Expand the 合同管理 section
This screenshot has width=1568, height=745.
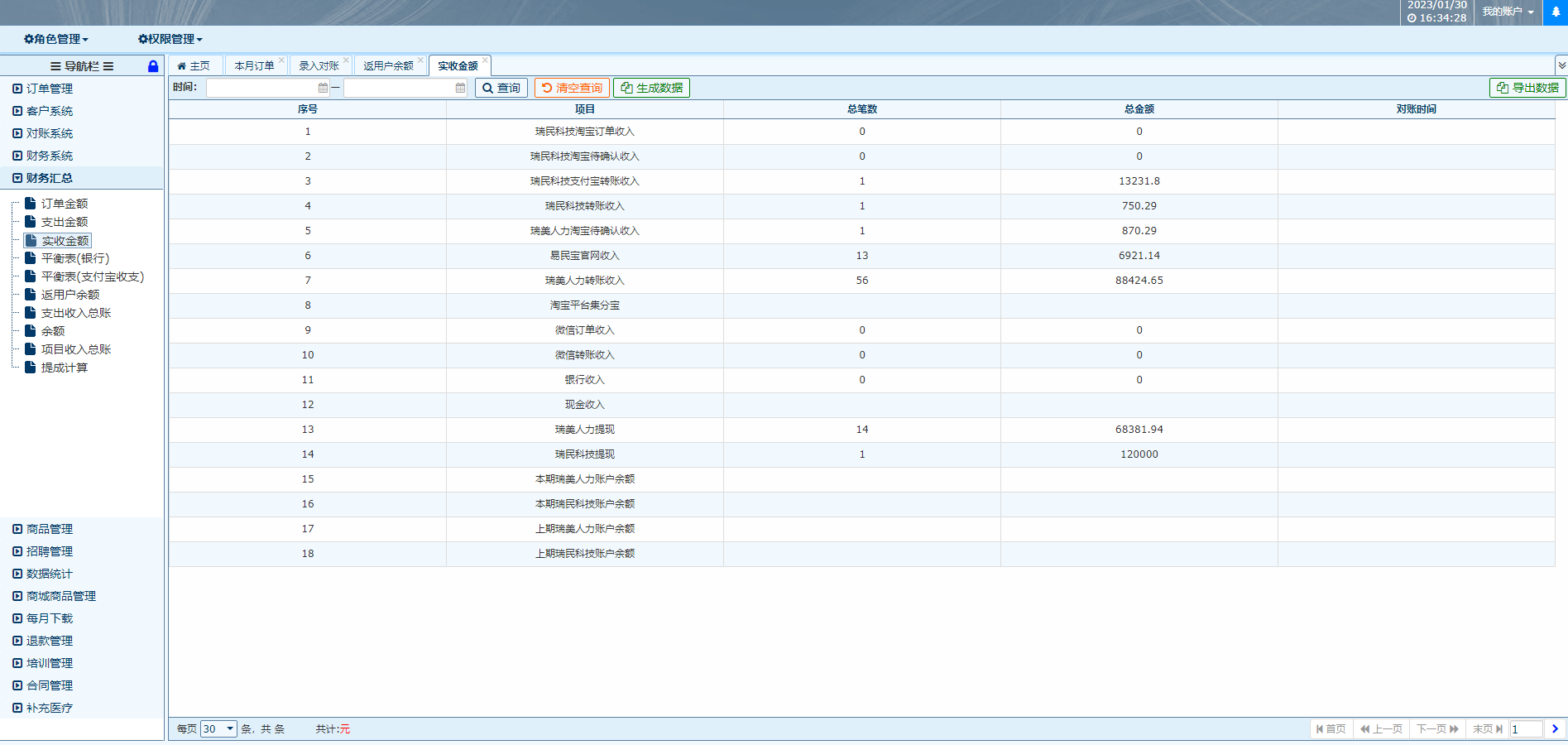coord(82,685)
